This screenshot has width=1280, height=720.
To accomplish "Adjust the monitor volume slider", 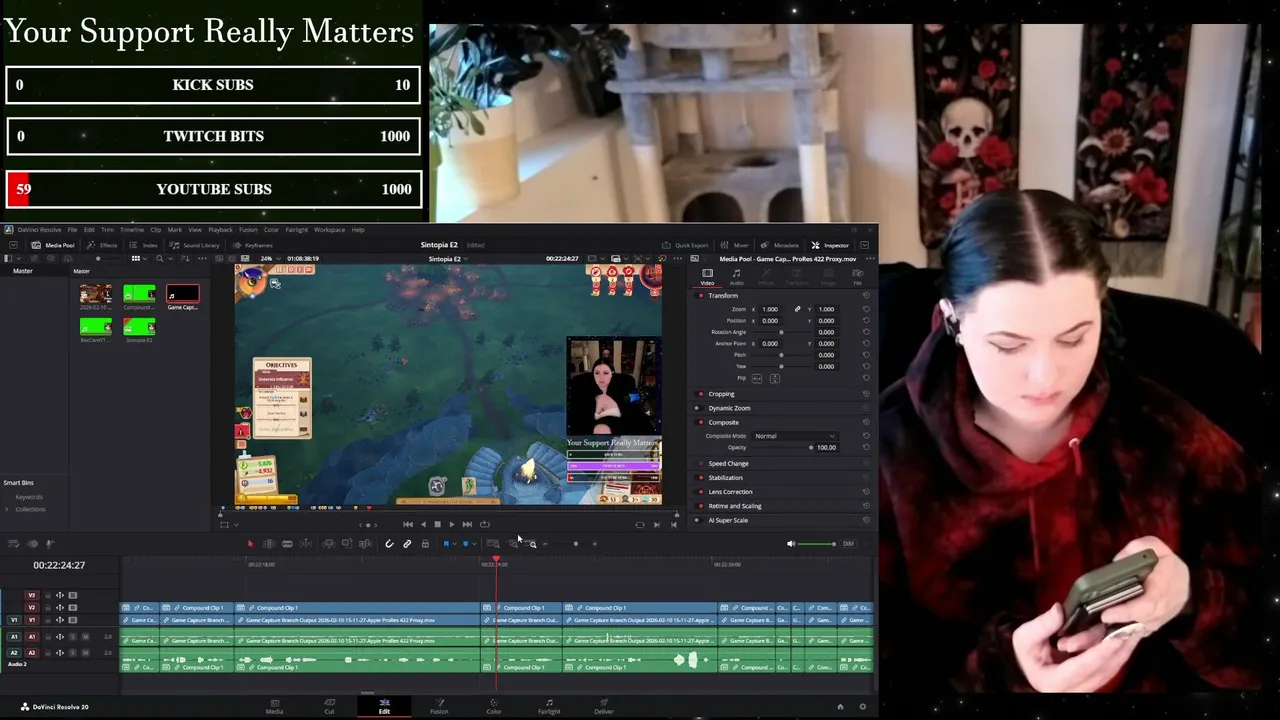I will pos(817,544).
